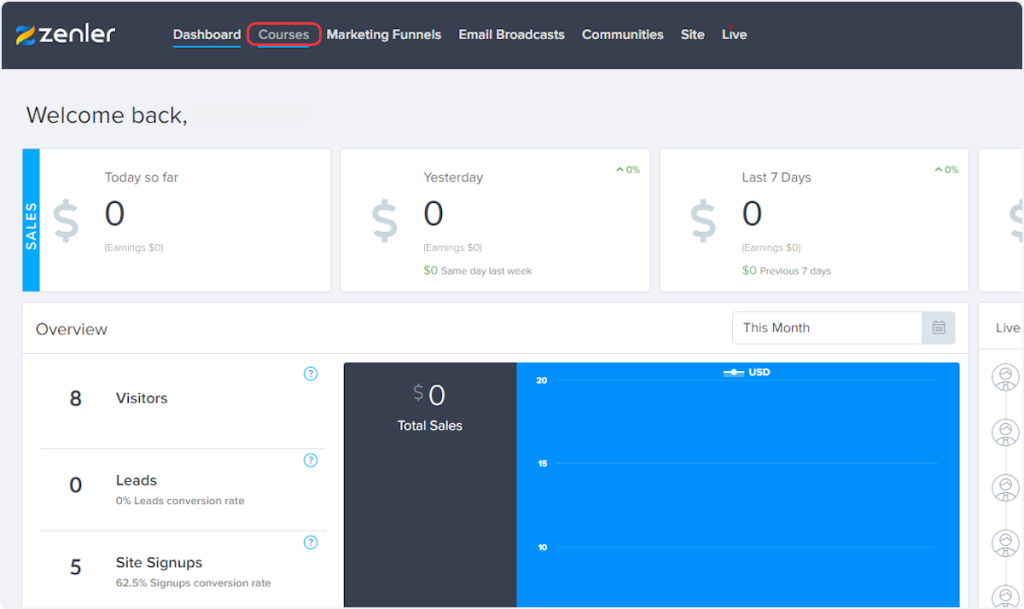Switch to the Communities section

click(x=622, y=35)
